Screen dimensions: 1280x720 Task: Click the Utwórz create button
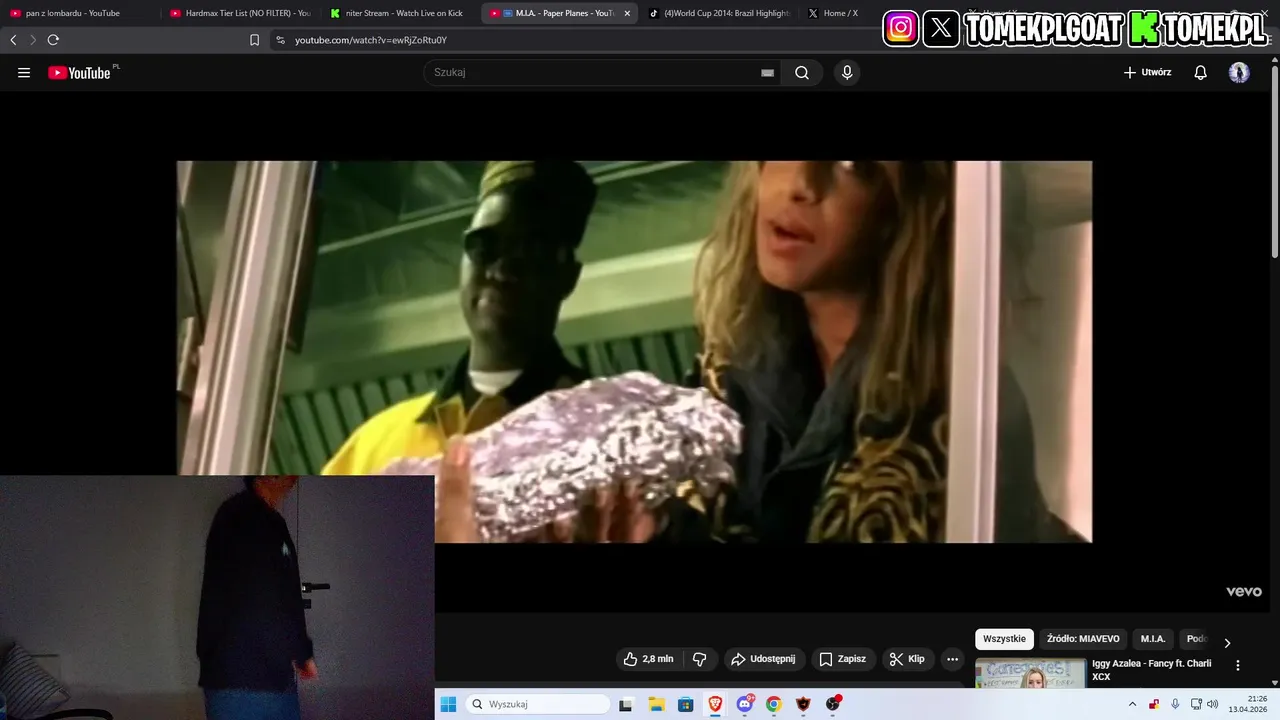1147,72
